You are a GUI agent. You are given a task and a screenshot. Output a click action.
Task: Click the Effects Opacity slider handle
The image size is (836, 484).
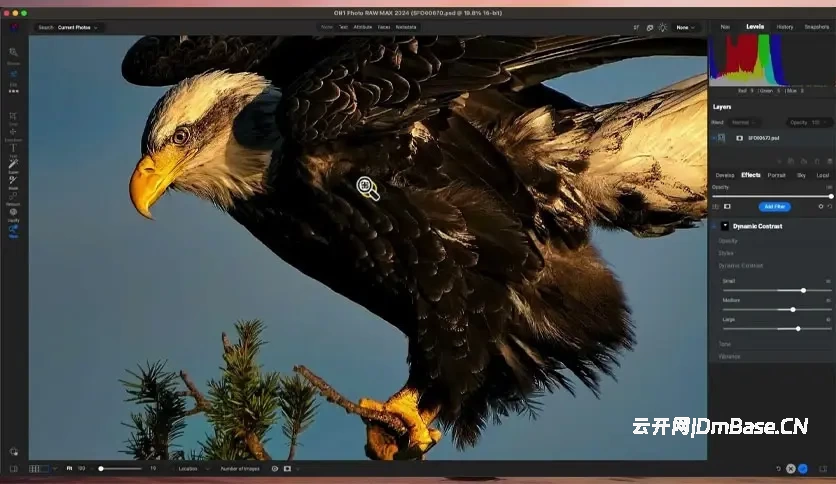point(831,197)
